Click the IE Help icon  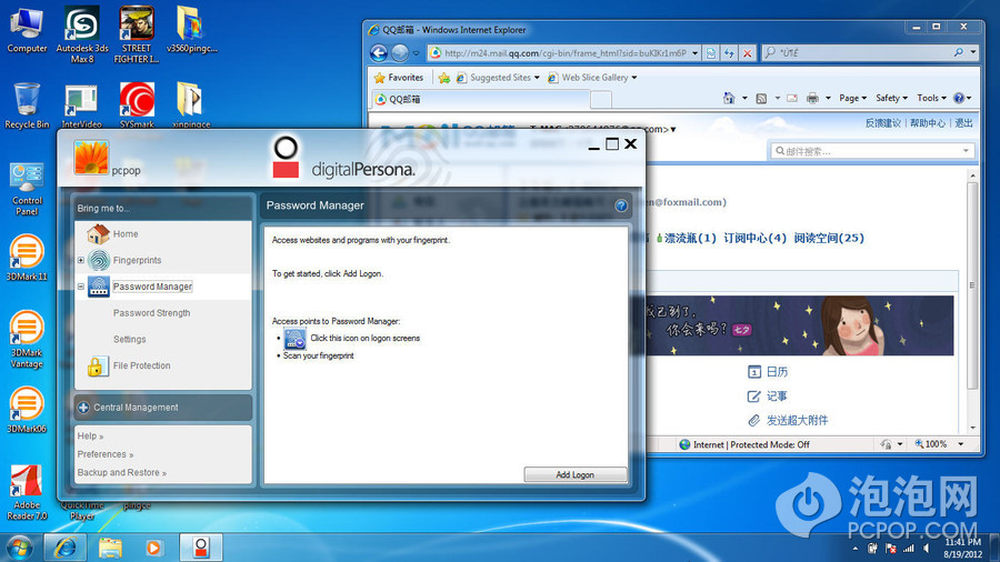pos(959,98)
